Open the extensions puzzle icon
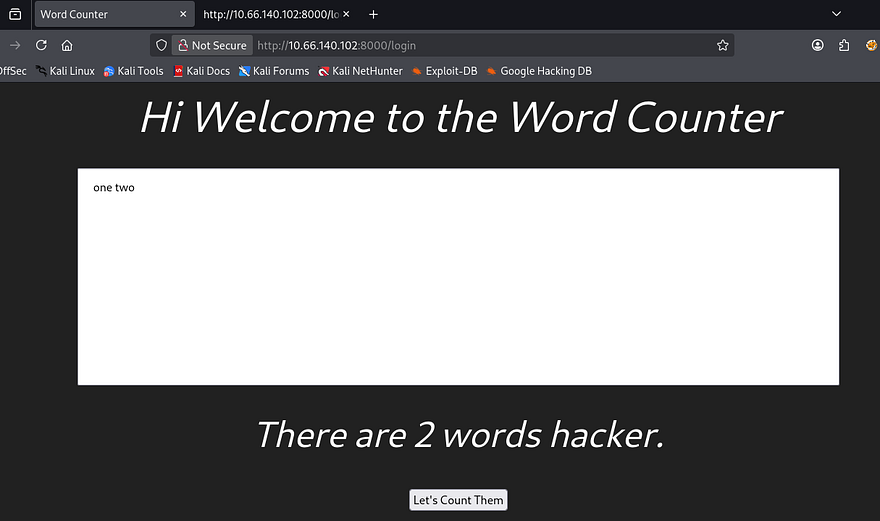This screenshot has height=521, width=880. coord(844,45)
